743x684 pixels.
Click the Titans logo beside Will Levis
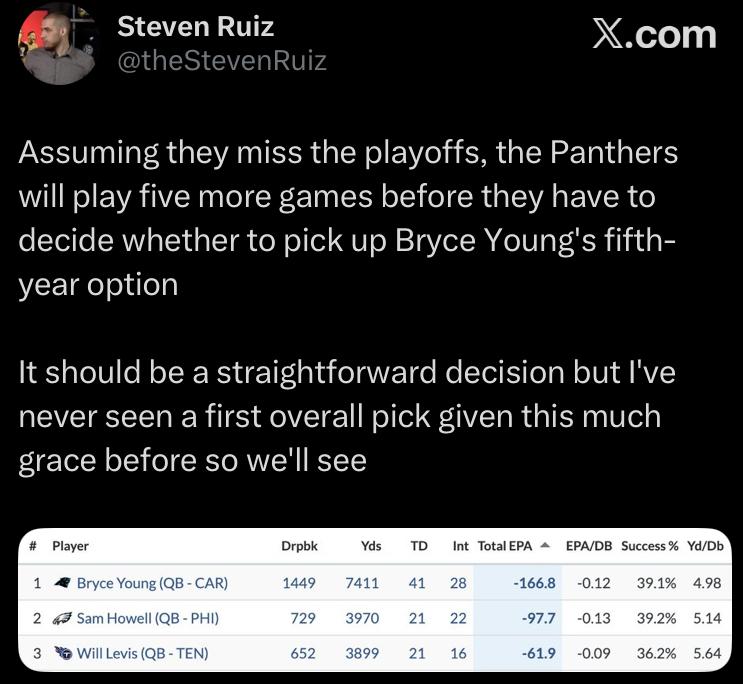point(62,653)
